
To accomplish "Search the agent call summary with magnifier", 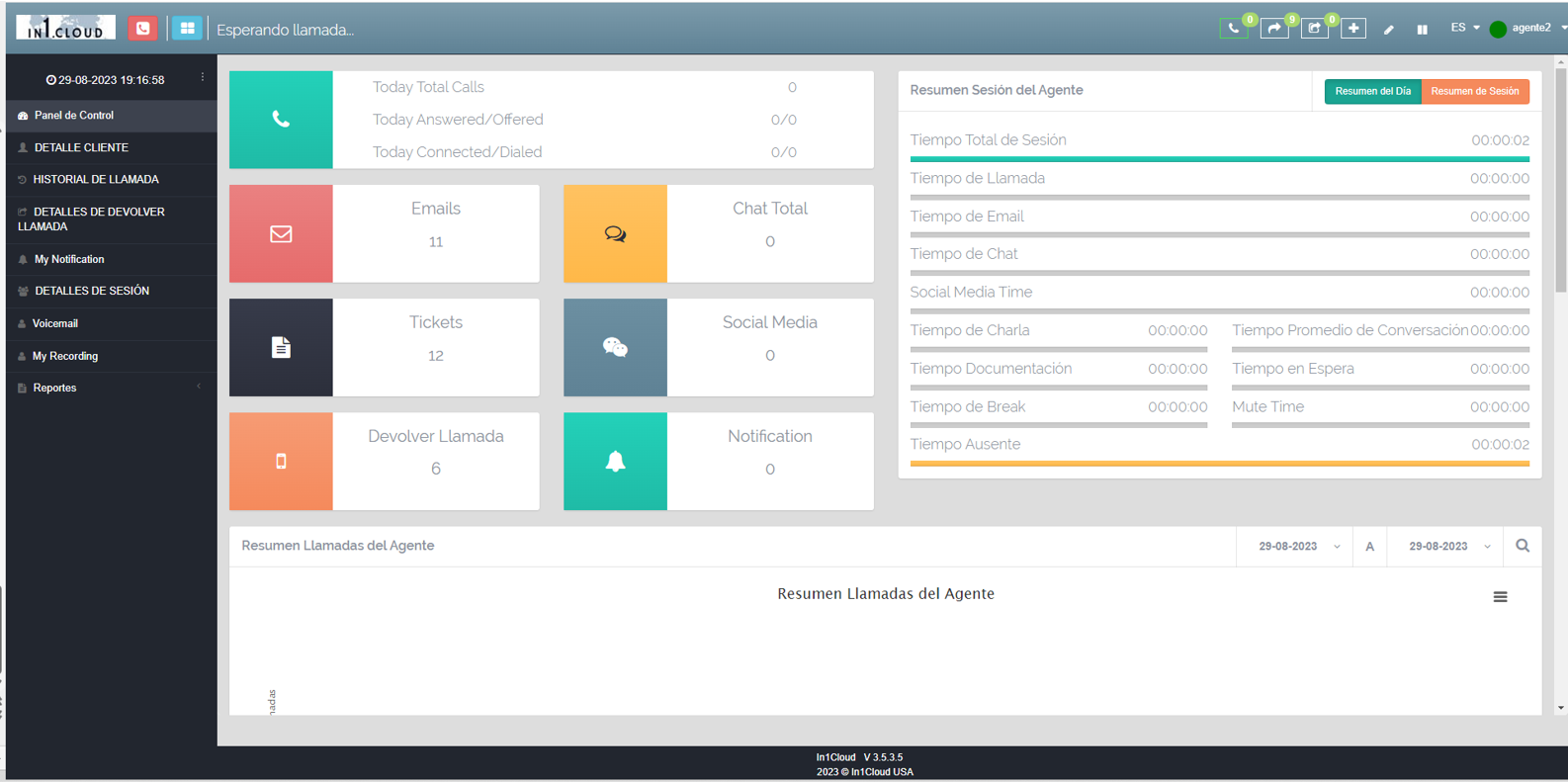I will click(1523, 546).
